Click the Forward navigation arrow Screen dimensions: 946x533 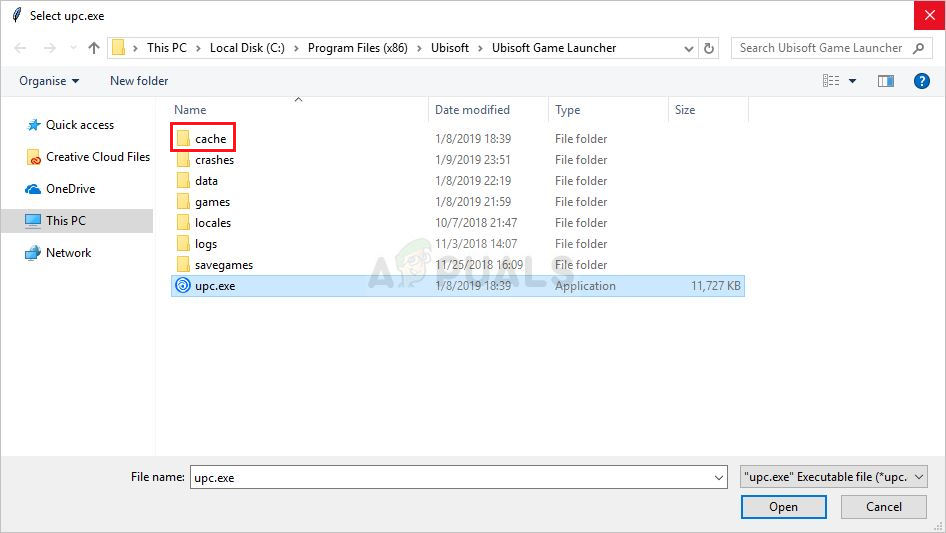tap(49, 48)
